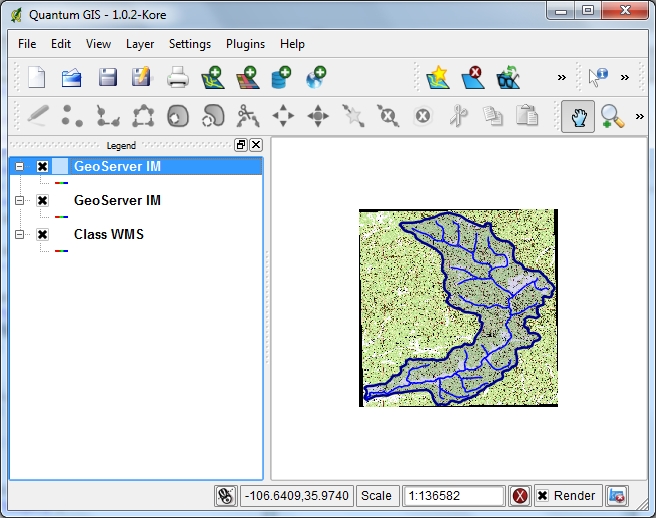Stop map rendering with red X button
Screen dimensions: 656x518
pyautogui.click(x=520, y=496)
